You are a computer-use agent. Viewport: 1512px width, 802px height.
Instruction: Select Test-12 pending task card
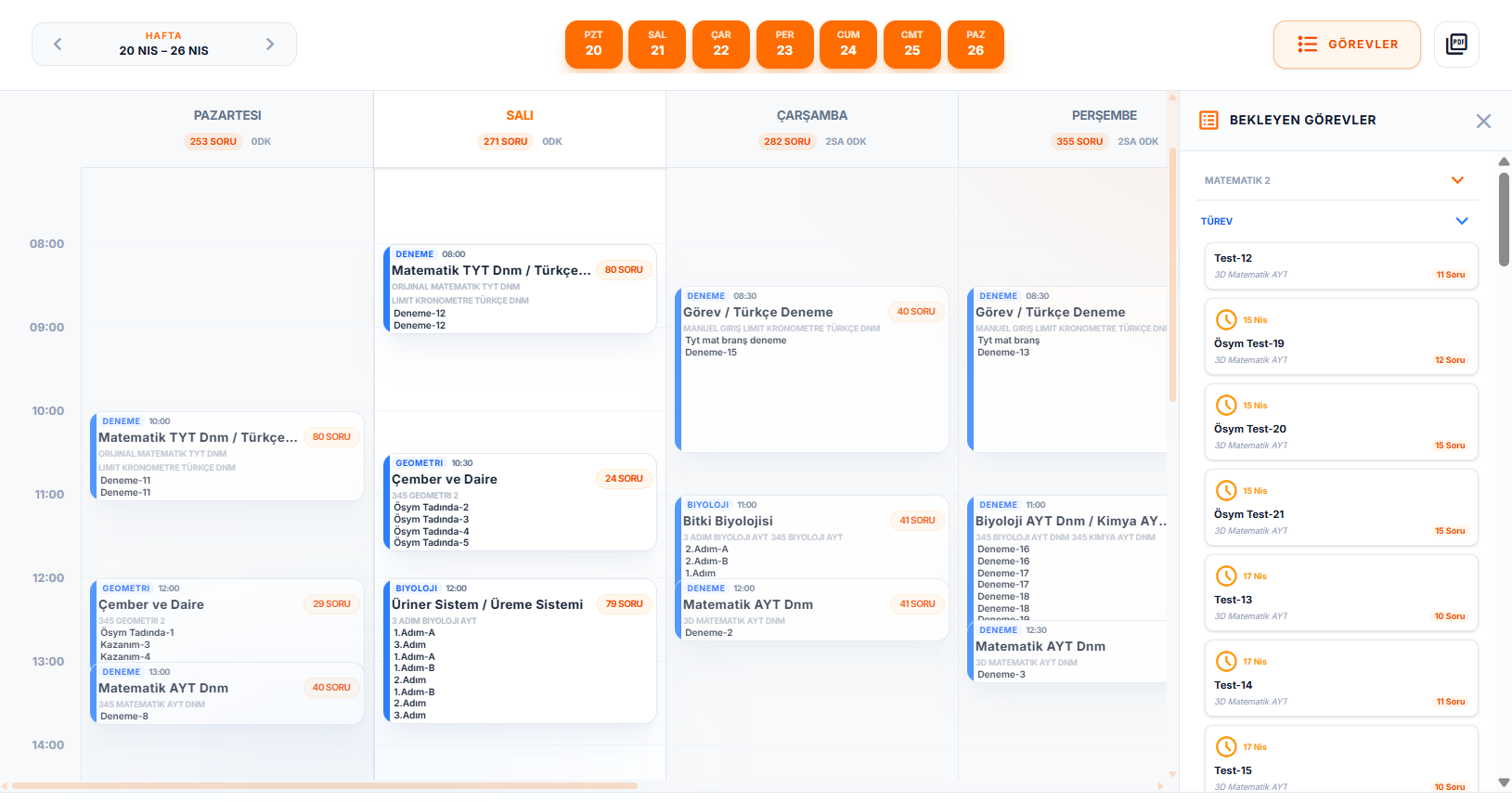1340,266
